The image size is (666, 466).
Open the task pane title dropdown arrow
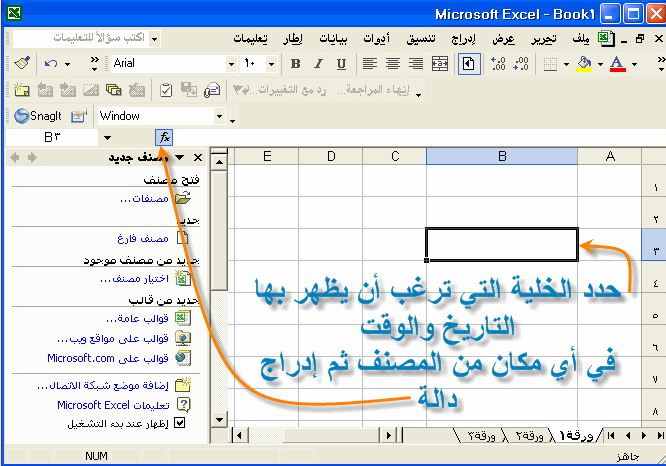pyautogui.click(x=180, y=158)
